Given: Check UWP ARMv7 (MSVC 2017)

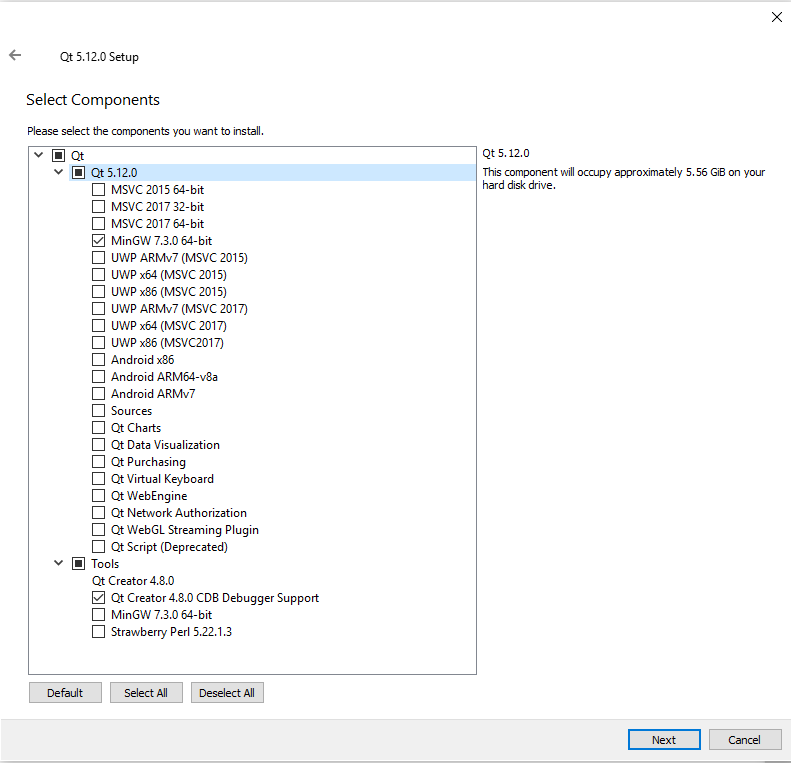Looking at the screenshot, I should click(x=98, y=308).
